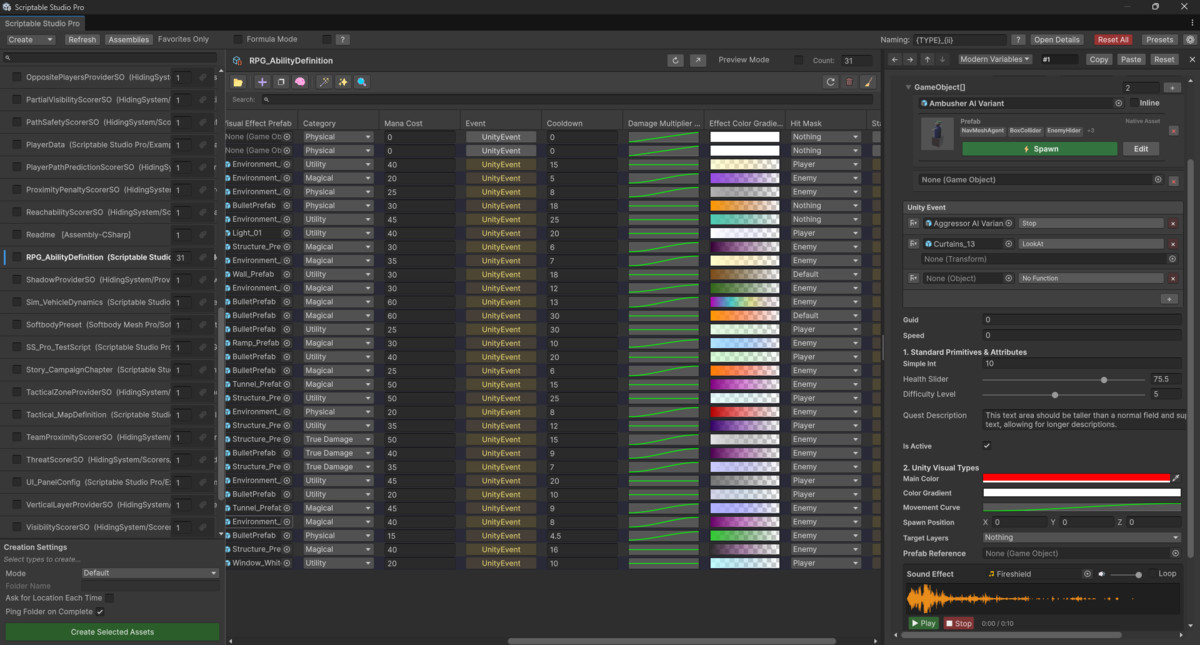
Task: Click the pink brain AI icon
Action: pos(300,83)
